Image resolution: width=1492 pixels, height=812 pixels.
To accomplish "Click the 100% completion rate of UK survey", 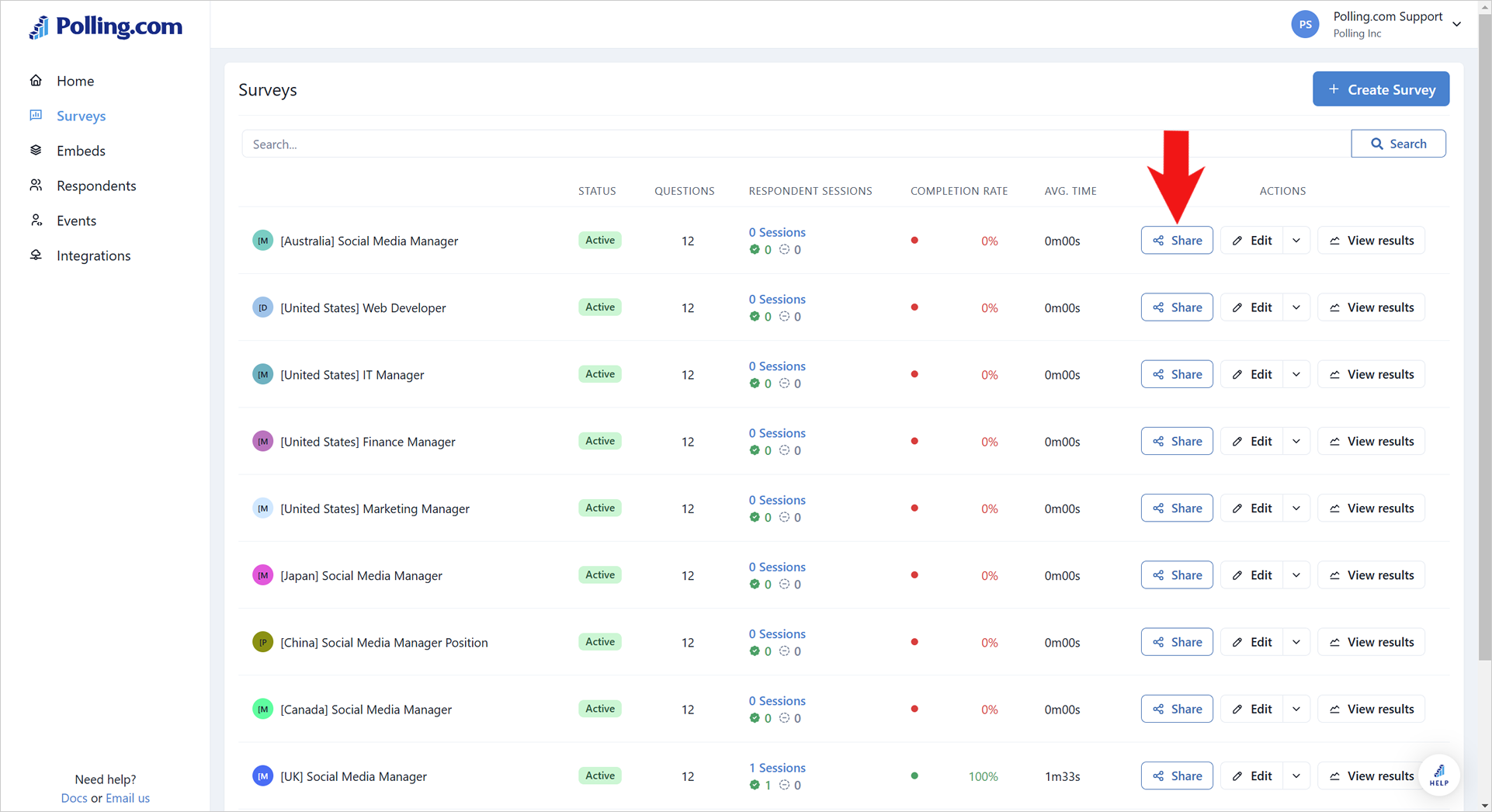I will (x=983, y=776).
